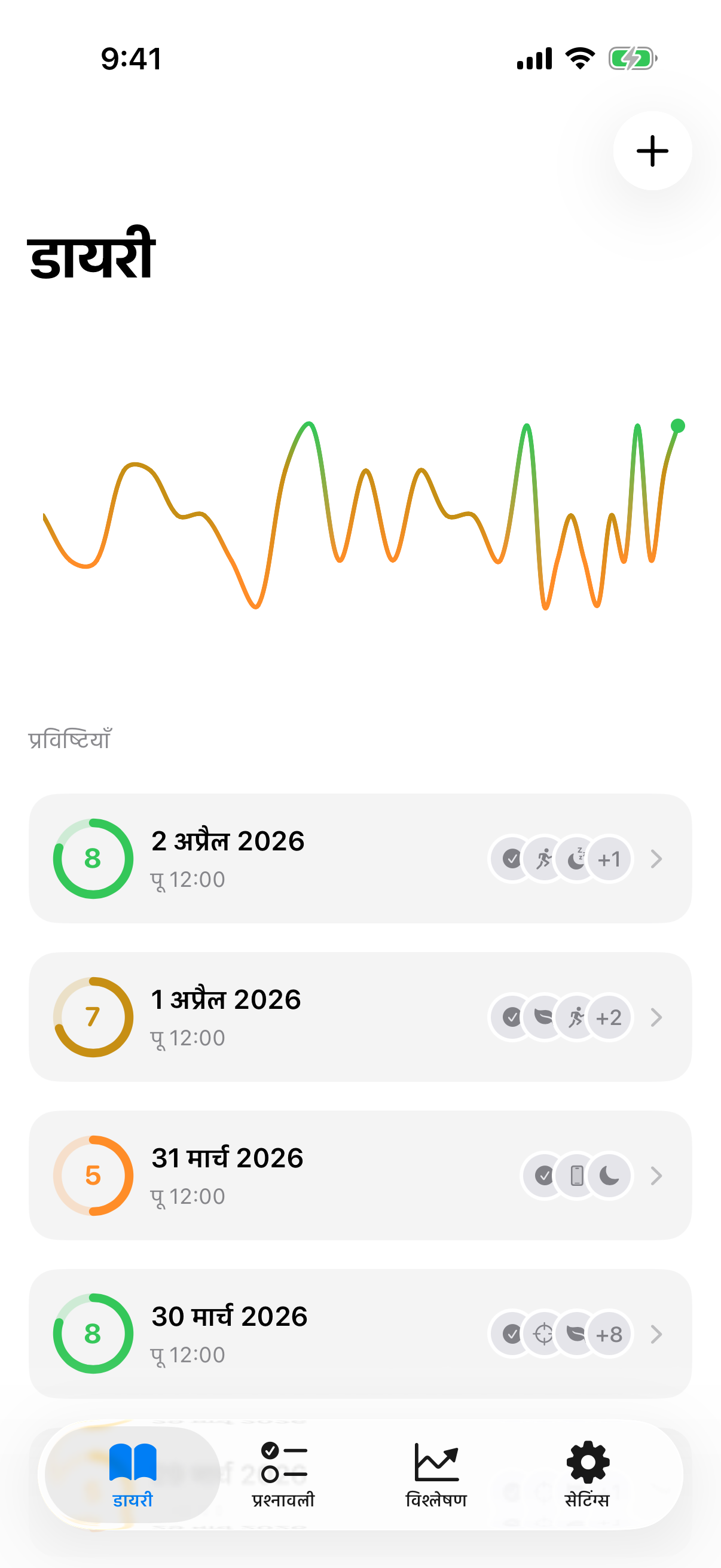Tap the green endpoint on the mood chart
Viewport: 721px width, 1568px height.
pos(678,425)
